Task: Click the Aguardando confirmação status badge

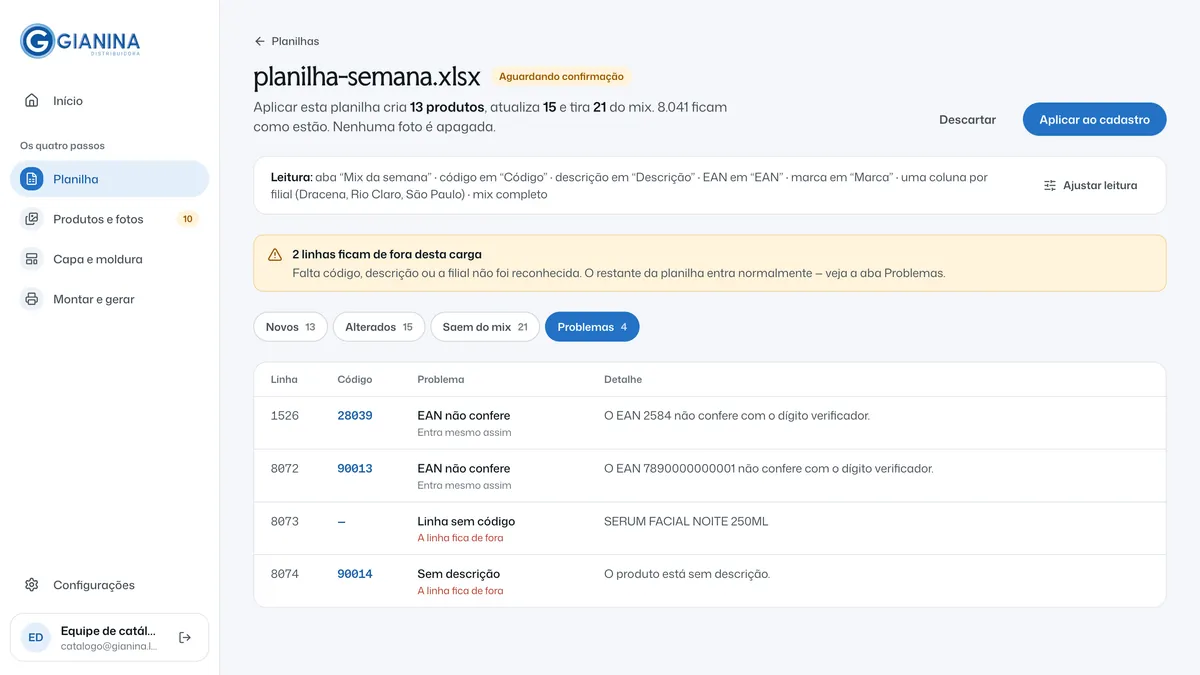Action: (561, 77)
